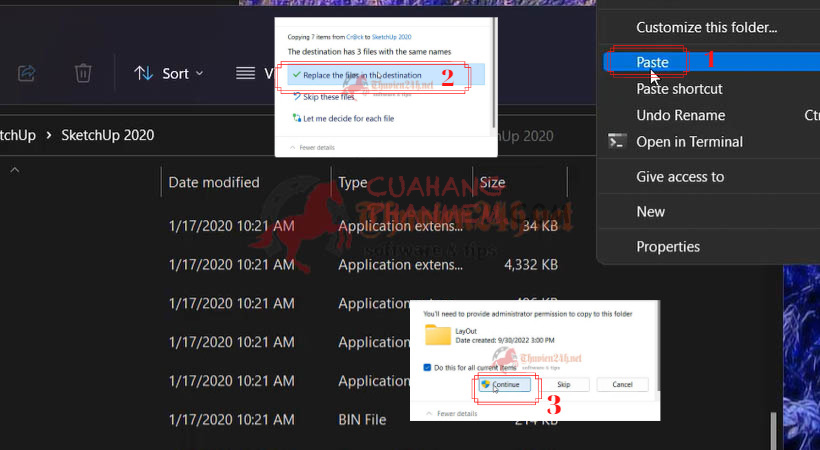Click the LayOut folder icon in the dialog
Viewport: 820px width, 450px height.
pyautogui.click(x=438, y=335)
